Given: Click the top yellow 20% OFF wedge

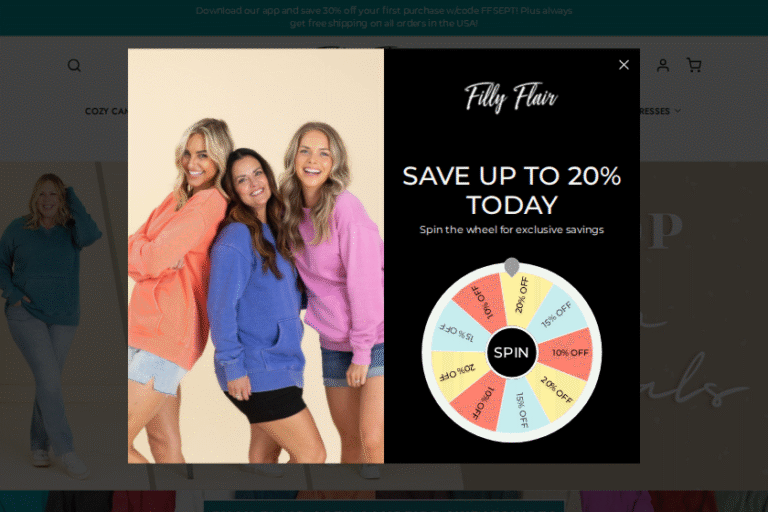Looking at the screenshot, I should pos(523,300).
